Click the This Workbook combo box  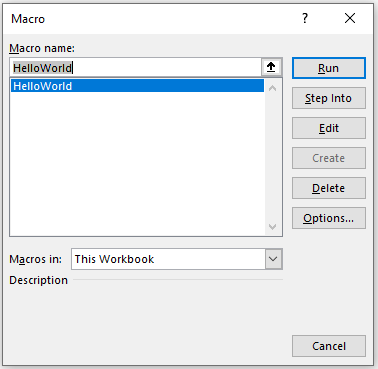[x=177, y=259]
